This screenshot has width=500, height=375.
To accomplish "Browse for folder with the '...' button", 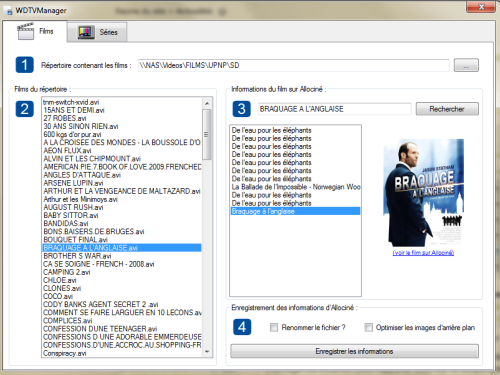I will point(466,65).
